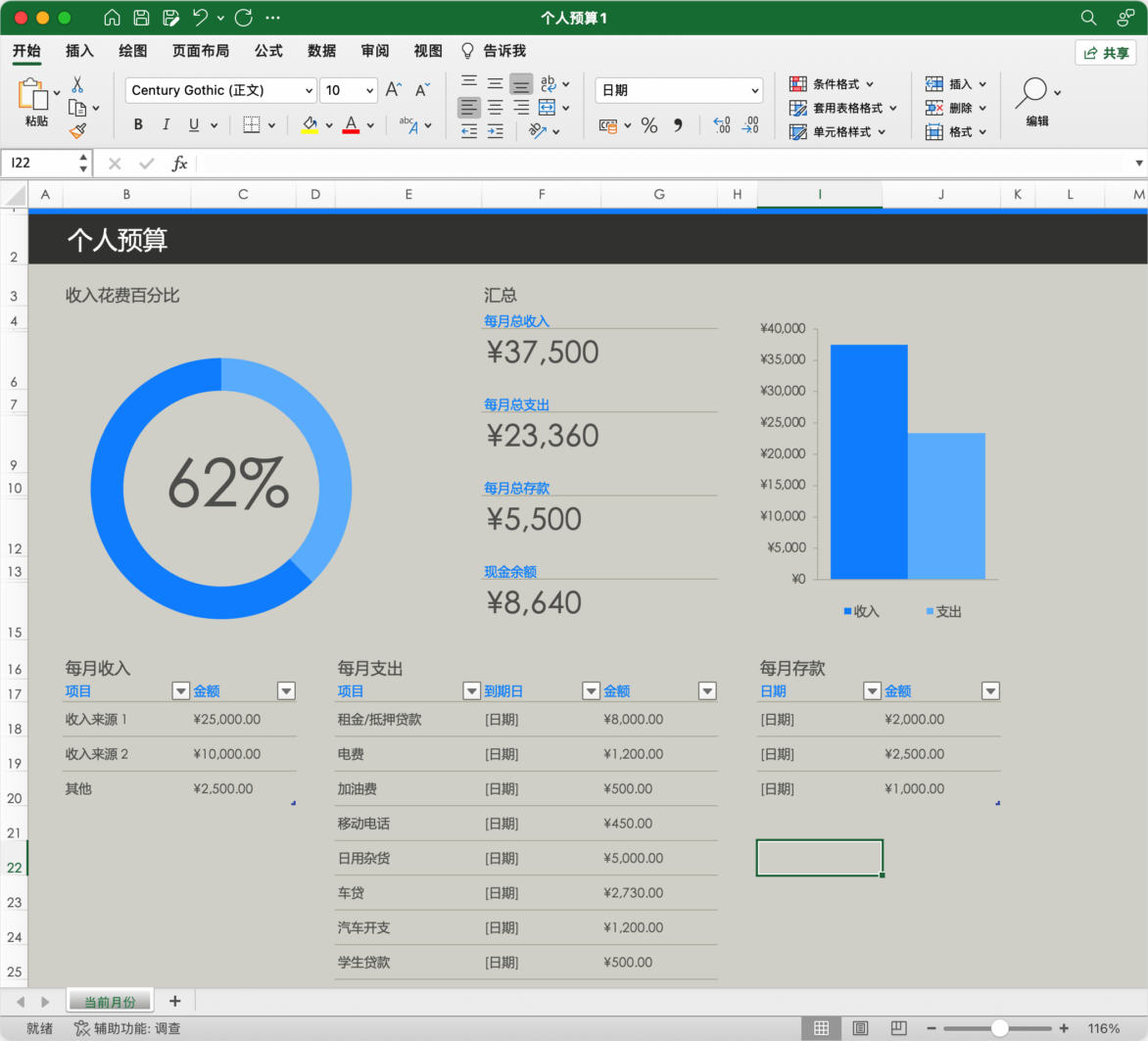This screenshot has height=1041, width=1148.
Task: Open the 公式 ribbon tab
Action: (x=268, y=51)
